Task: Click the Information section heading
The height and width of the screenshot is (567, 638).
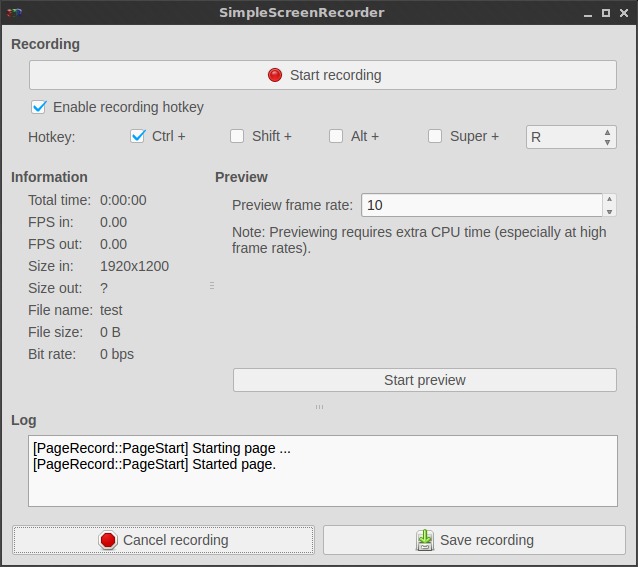Action: pyautogui.click(x=49, y=177)
